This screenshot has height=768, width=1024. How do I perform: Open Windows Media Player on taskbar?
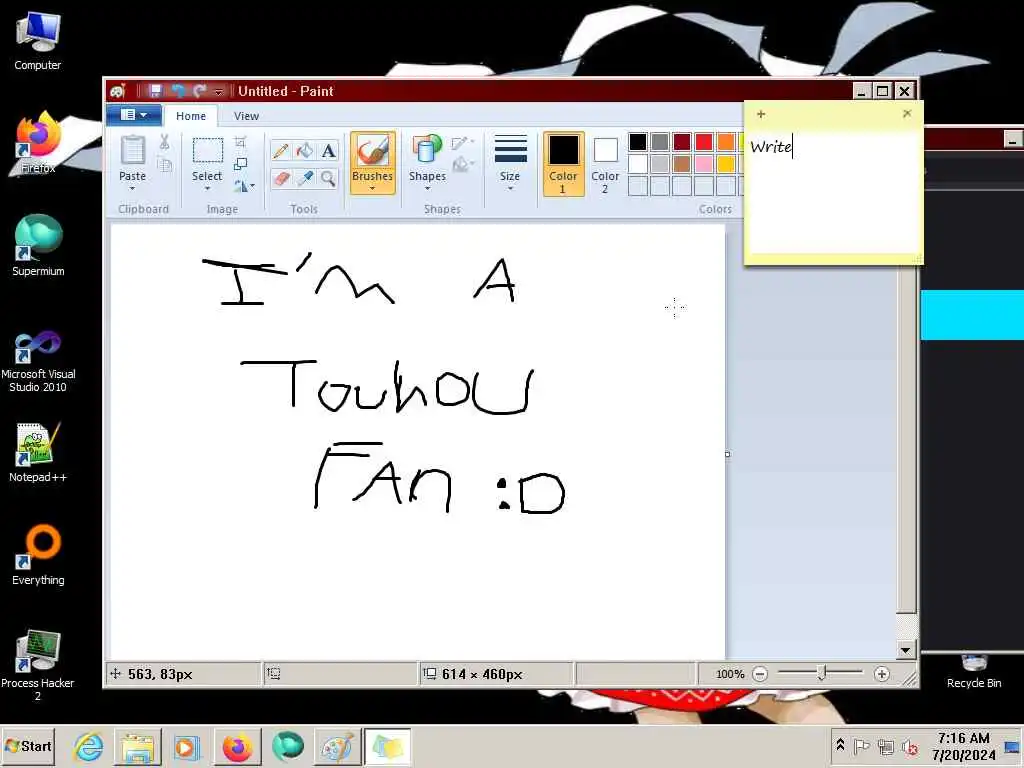coord(185,747)
